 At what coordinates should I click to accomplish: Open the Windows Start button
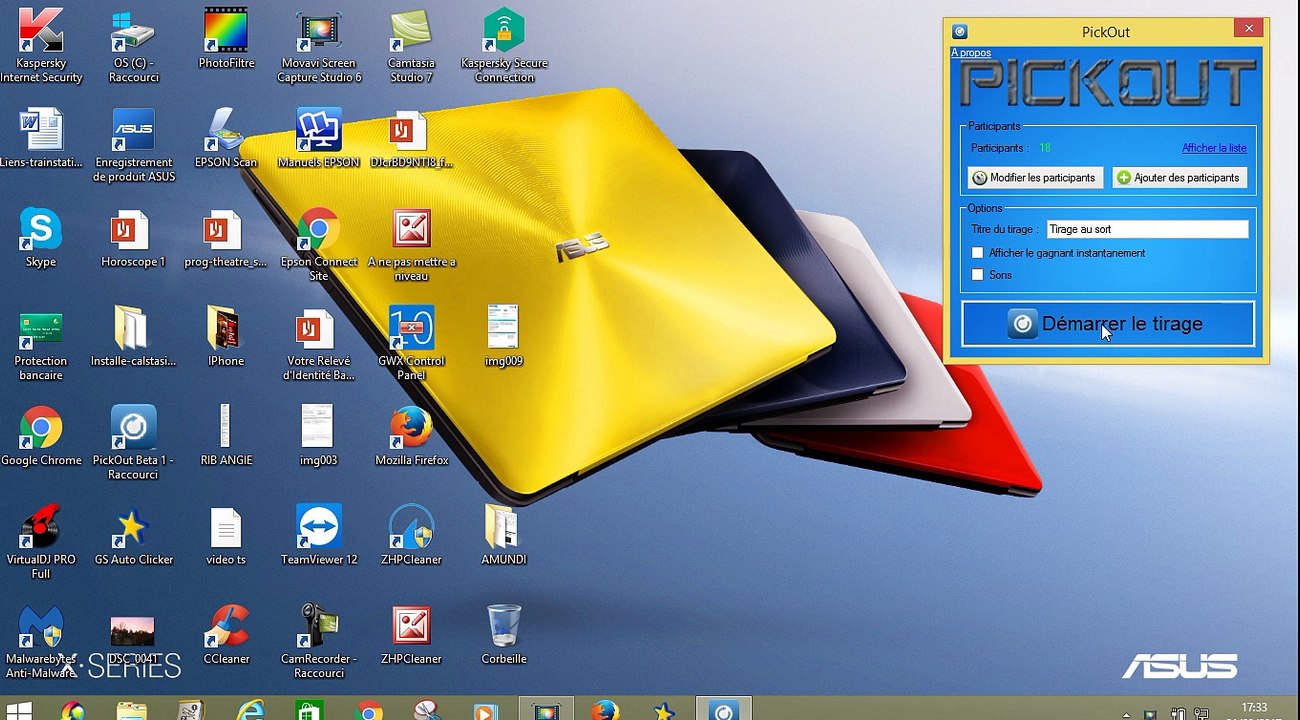pos(19,711)
